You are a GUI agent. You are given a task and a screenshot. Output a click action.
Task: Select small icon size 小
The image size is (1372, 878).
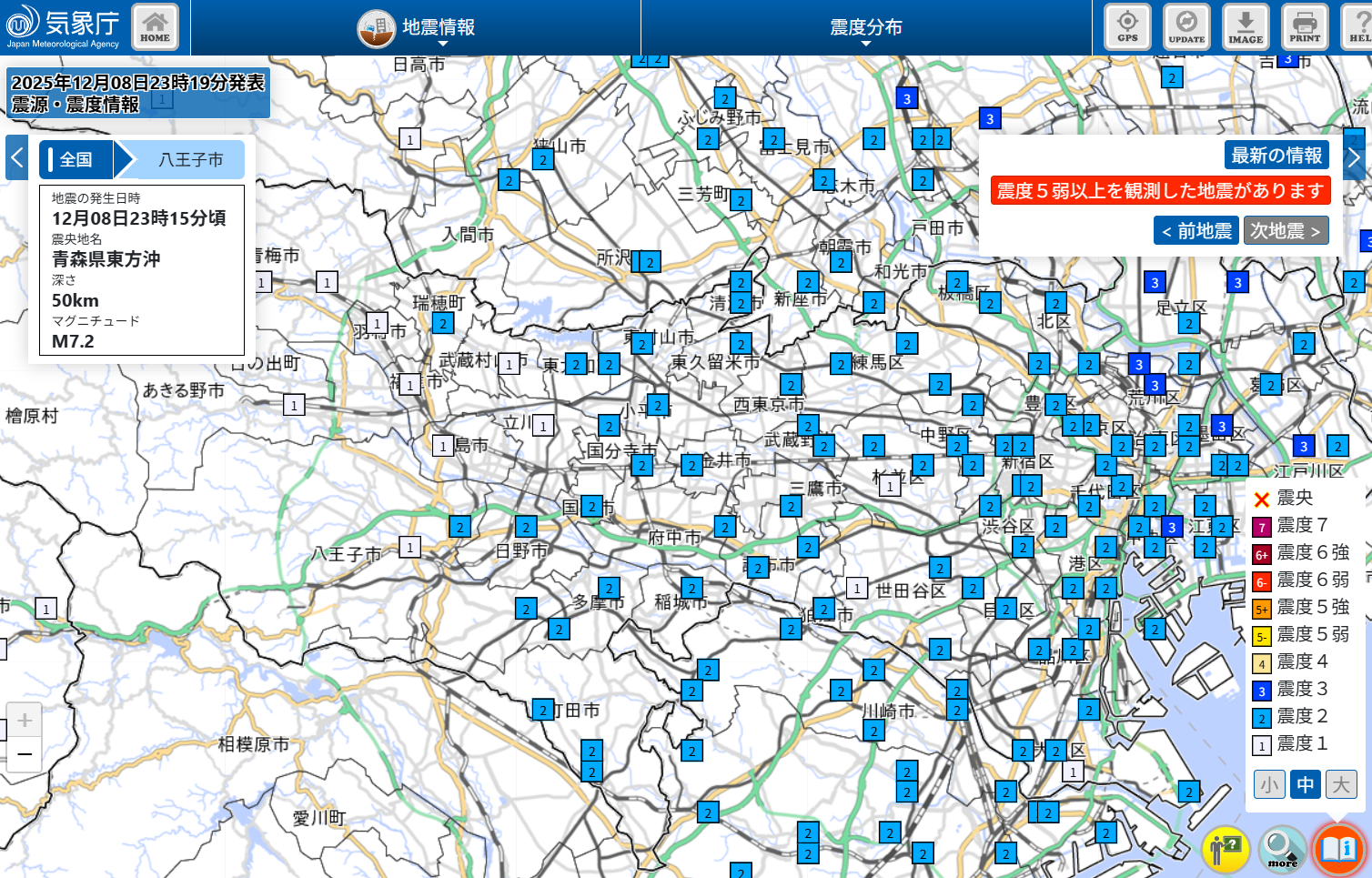pos(1269,784)
